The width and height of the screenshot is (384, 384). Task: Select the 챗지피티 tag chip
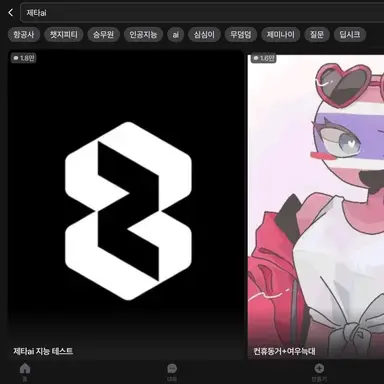[64, 34]
